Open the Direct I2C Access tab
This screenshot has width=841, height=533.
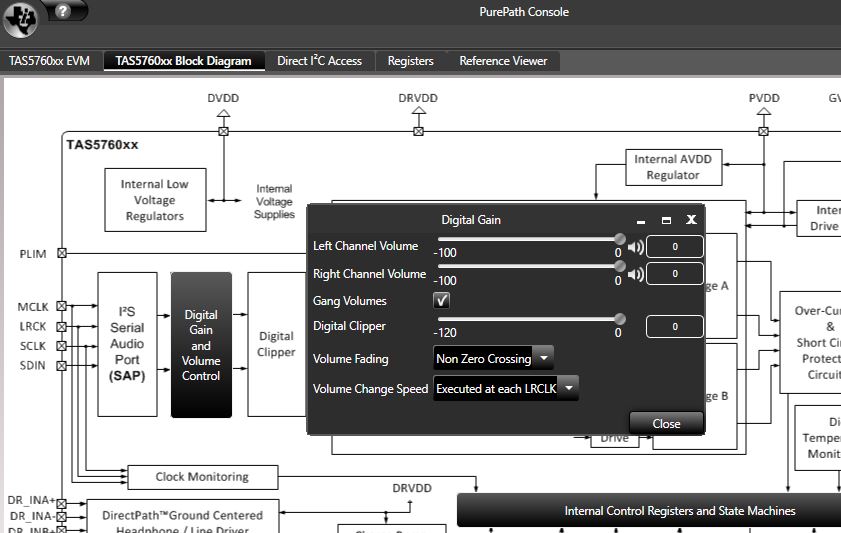click(320, 61)
